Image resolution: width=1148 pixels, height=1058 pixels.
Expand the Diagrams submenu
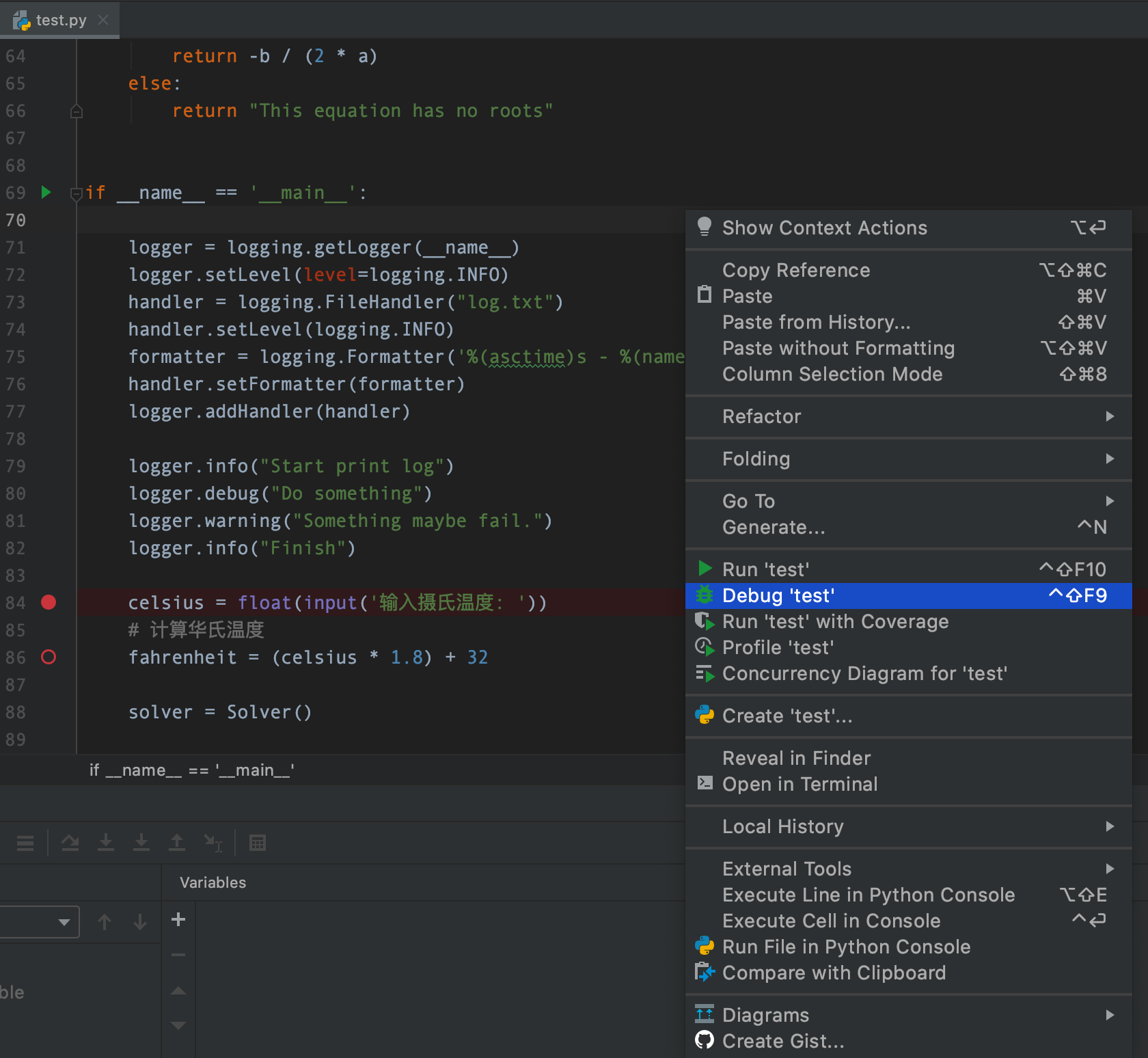(x=909, y=1015)
